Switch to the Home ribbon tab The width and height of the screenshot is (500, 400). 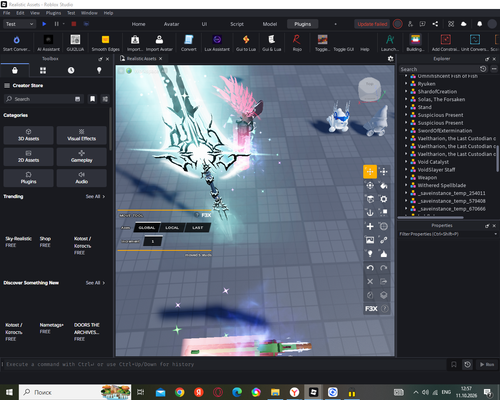138,24
